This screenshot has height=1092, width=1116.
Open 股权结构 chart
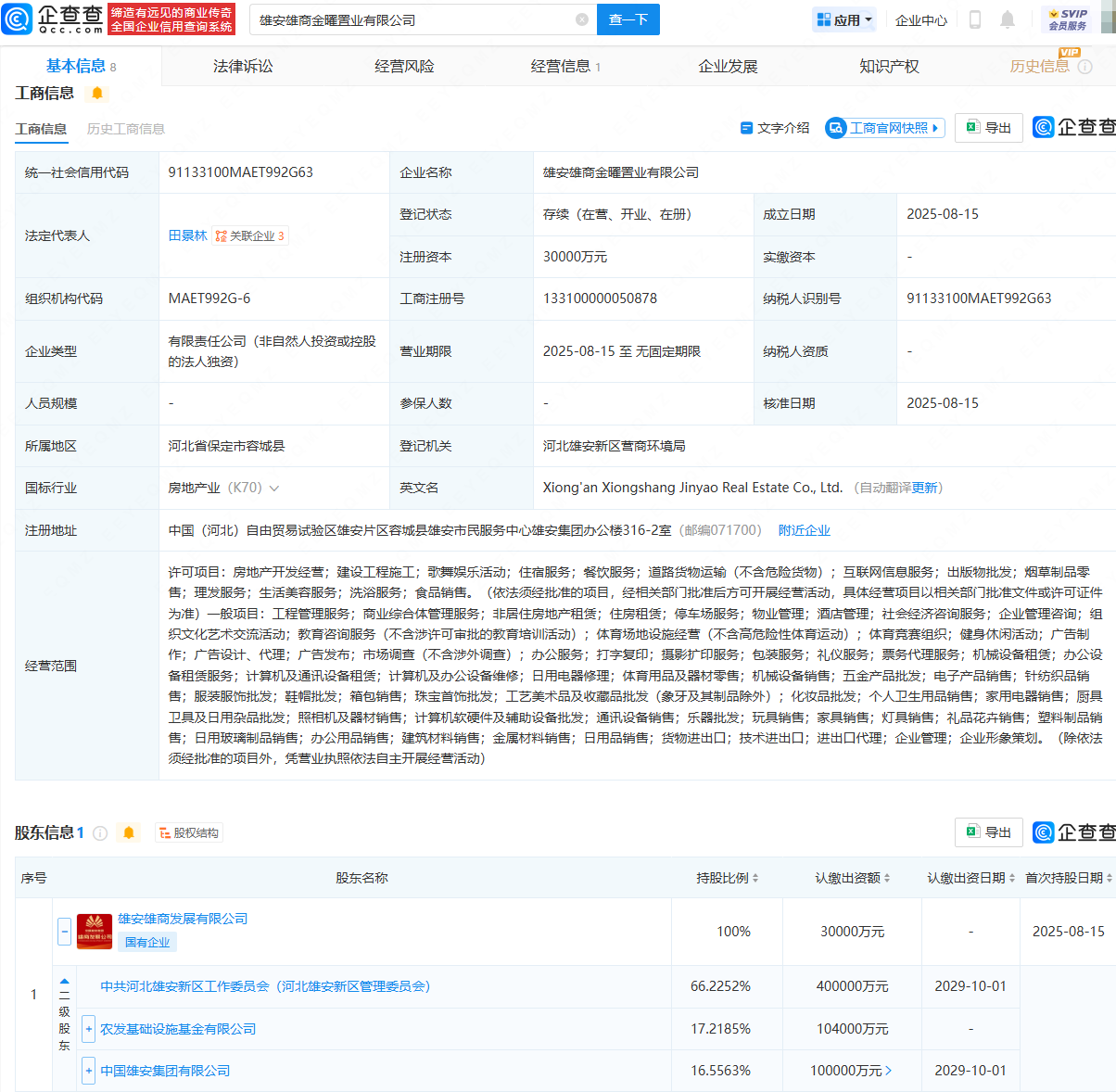coord(189,832)
